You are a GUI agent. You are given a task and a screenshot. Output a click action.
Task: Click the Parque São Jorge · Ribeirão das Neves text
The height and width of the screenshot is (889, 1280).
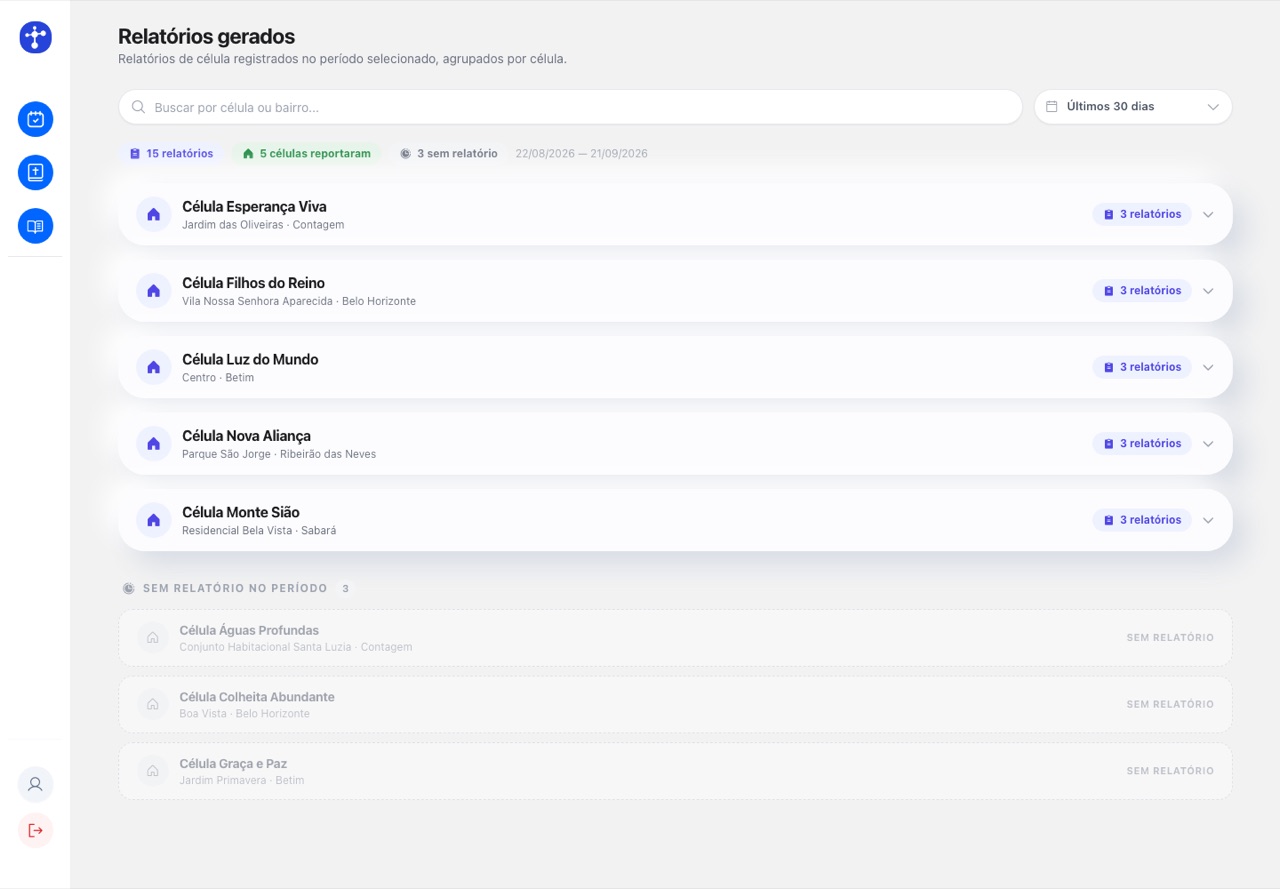coord(279,454)
